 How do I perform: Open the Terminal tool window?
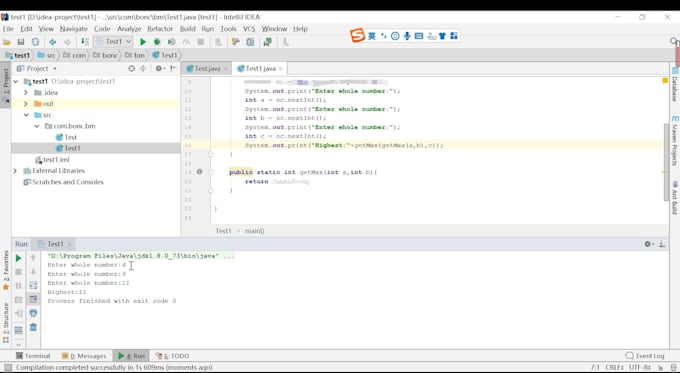[33, 356]
